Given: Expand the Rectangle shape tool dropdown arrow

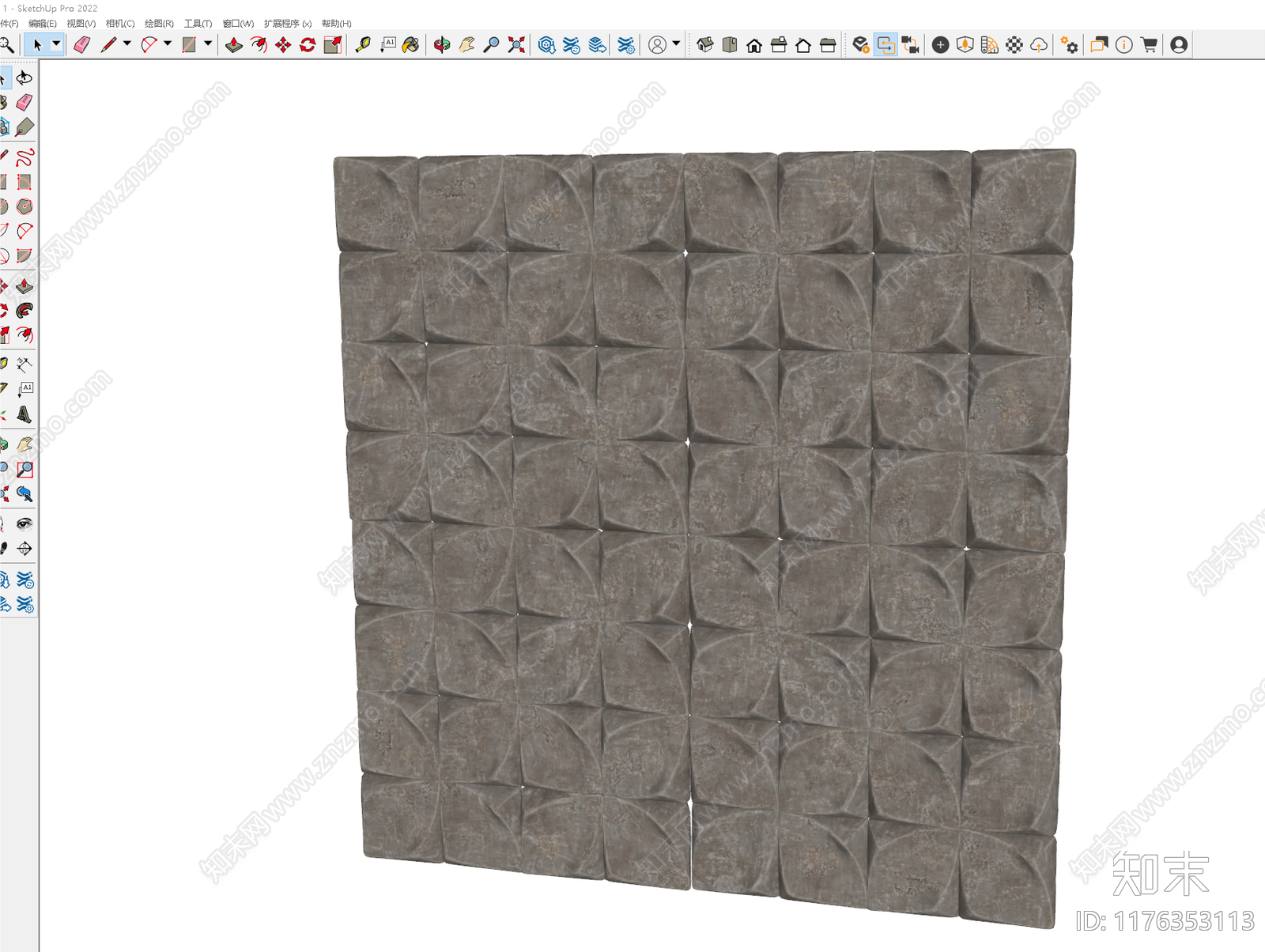Looking at the screenshot, I should click(x=208, y=44).
